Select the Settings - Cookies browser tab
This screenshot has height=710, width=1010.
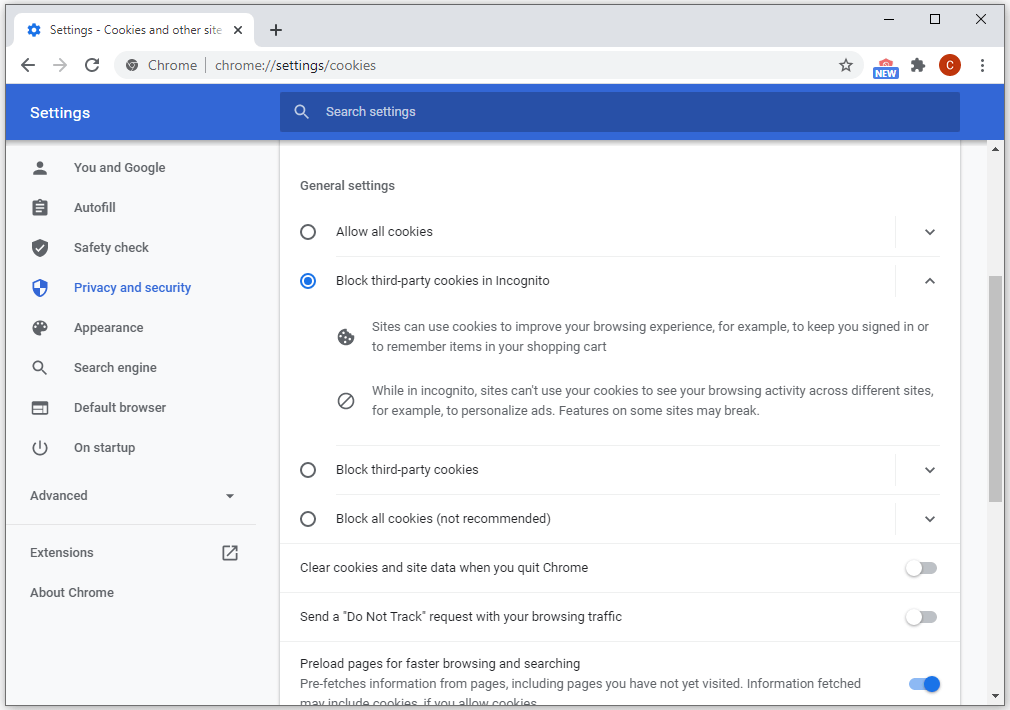coord(134,30)
